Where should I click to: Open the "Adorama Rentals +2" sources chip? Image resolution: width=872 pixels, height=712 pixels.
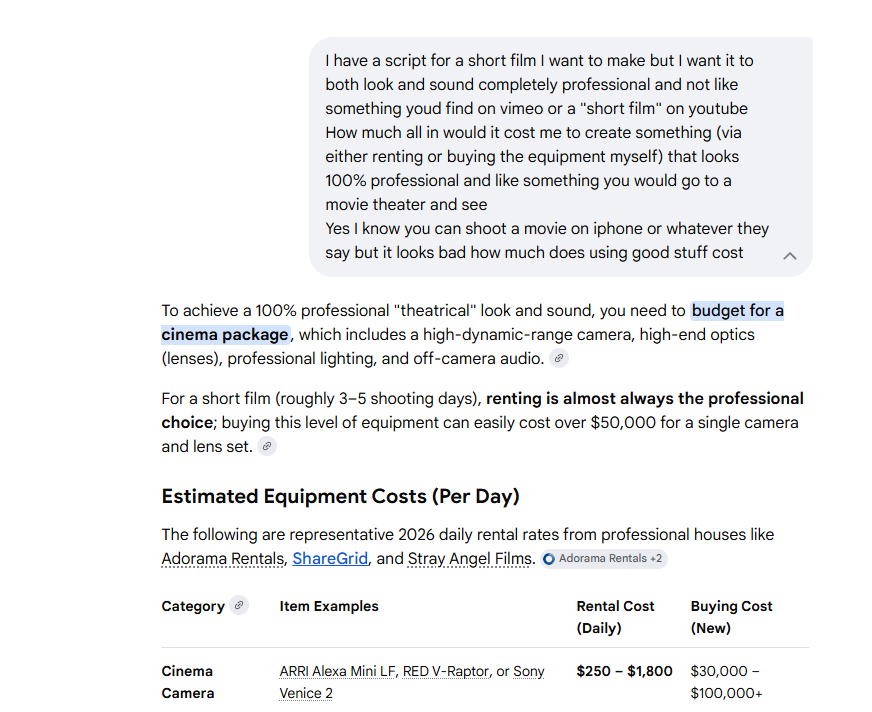tap(604, 559)
